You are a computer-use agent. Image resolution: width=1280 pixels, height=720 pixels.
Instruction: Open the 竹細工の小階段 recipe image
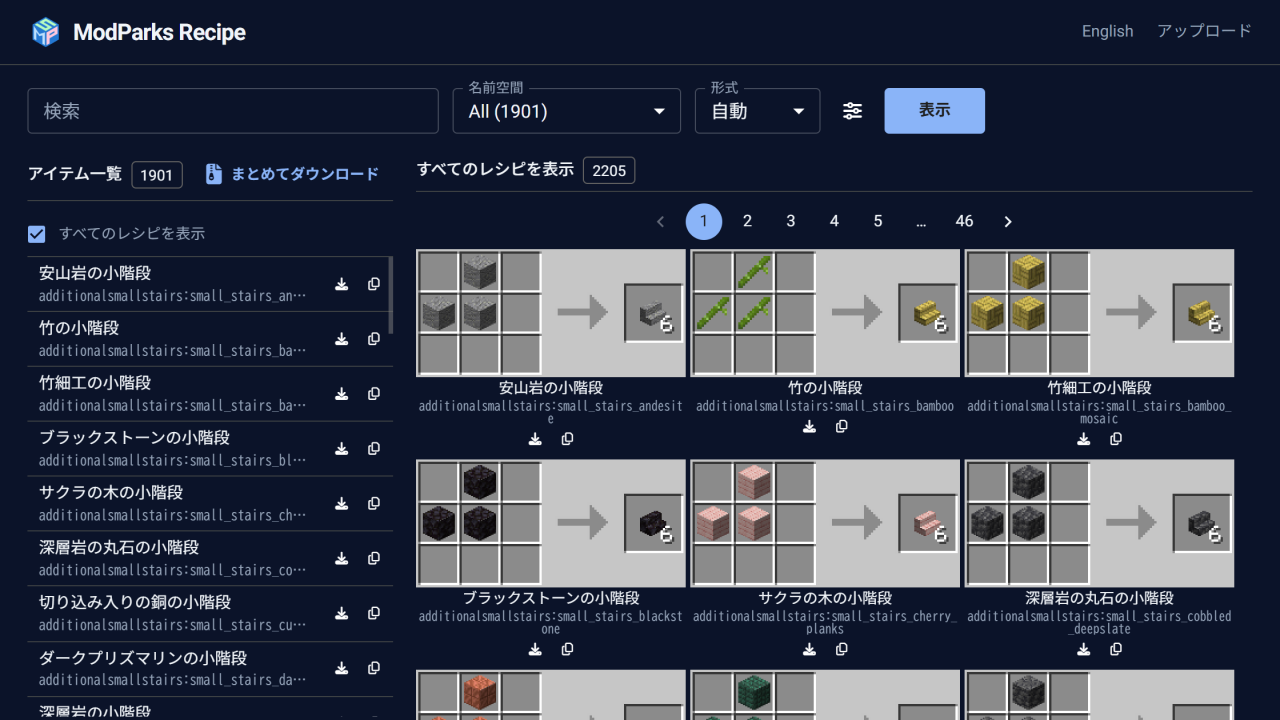1099,313
